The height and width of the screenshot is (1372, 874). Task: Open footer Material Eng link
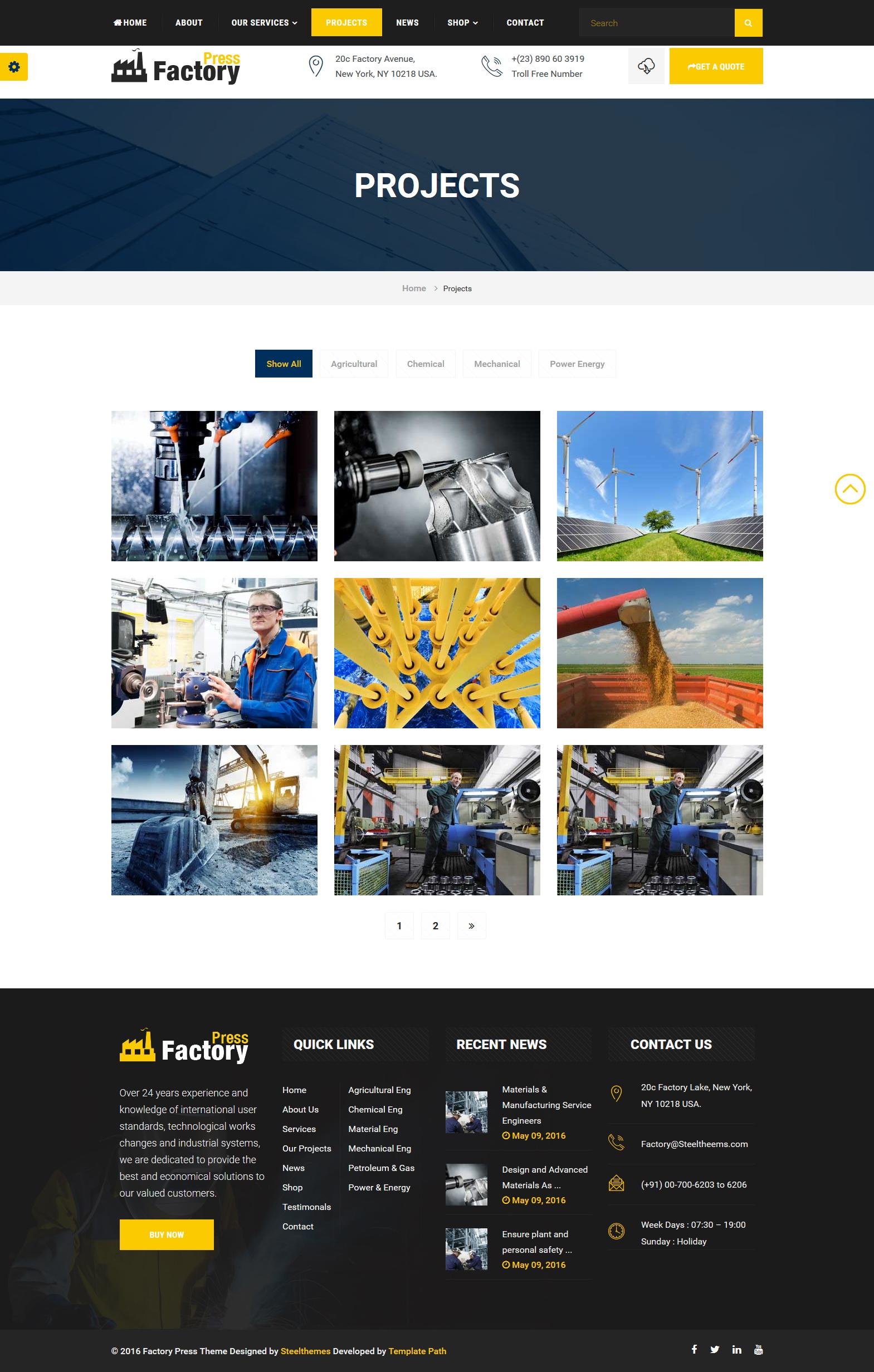tap(373, 1129)
